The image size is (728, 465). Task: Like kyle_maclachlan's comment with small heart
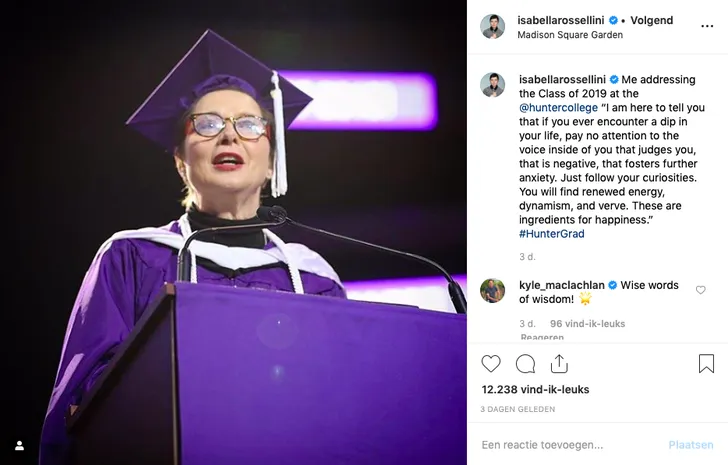pos(700,290)
